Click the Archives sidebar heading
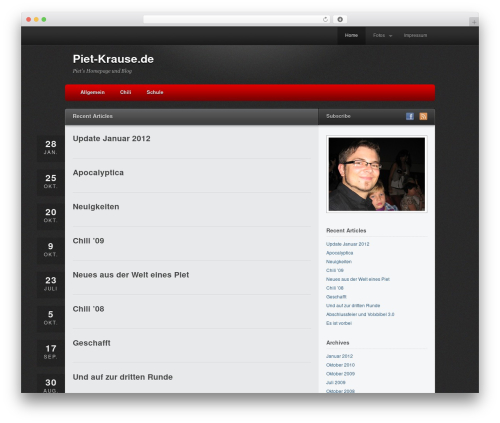Viewport: 500px width, 423px height. [338, 343]
